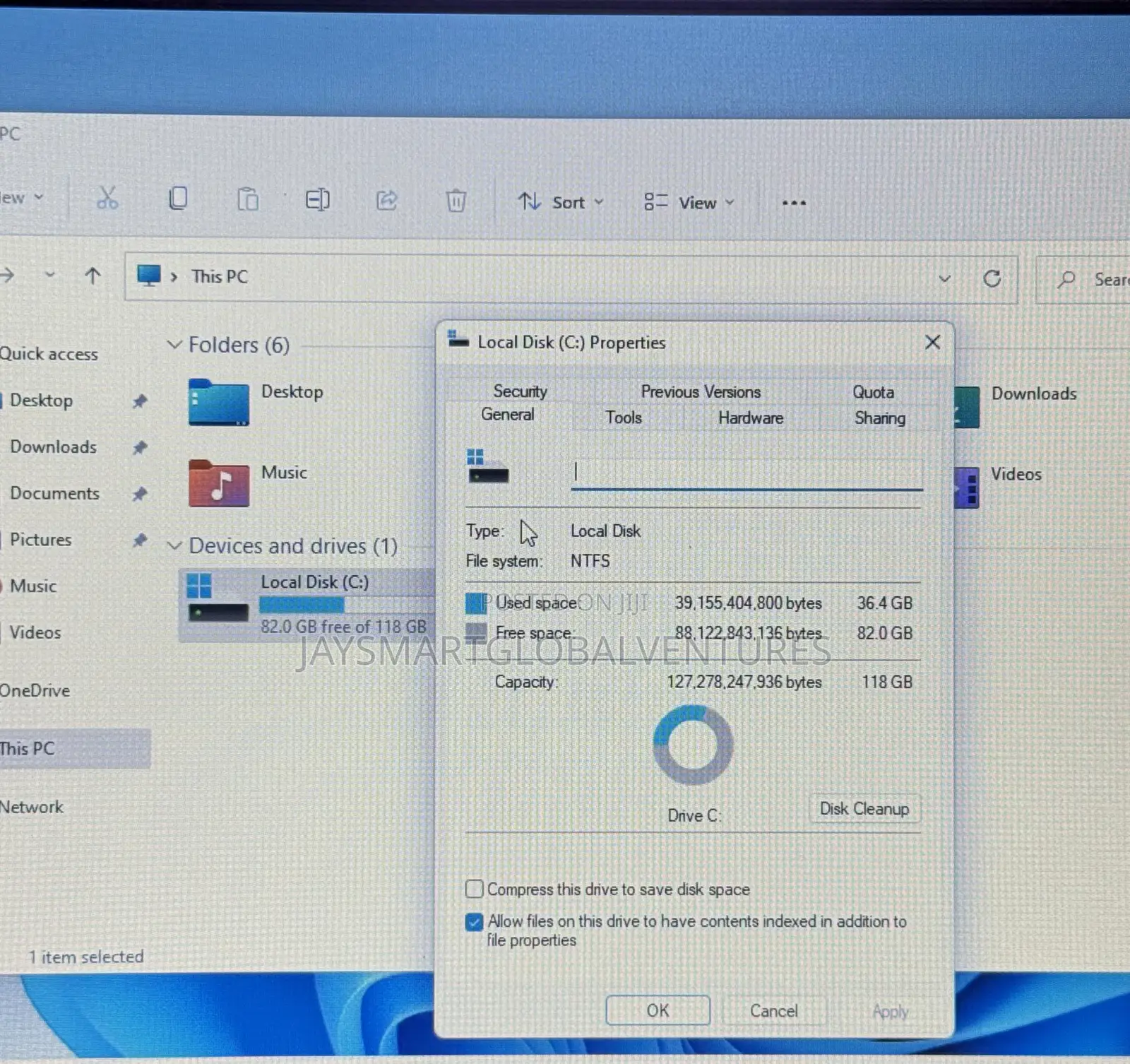The width and height of the screenshot is (1130, 1064).
Task: Select the Local Disk (C:) drive icon
Action: (218, 597)
